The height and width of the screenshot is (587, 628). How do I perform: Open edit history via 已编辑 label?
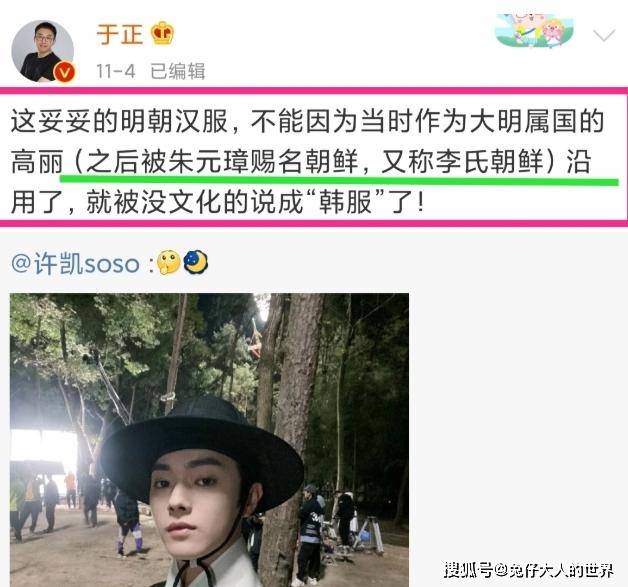coord(178,71)
